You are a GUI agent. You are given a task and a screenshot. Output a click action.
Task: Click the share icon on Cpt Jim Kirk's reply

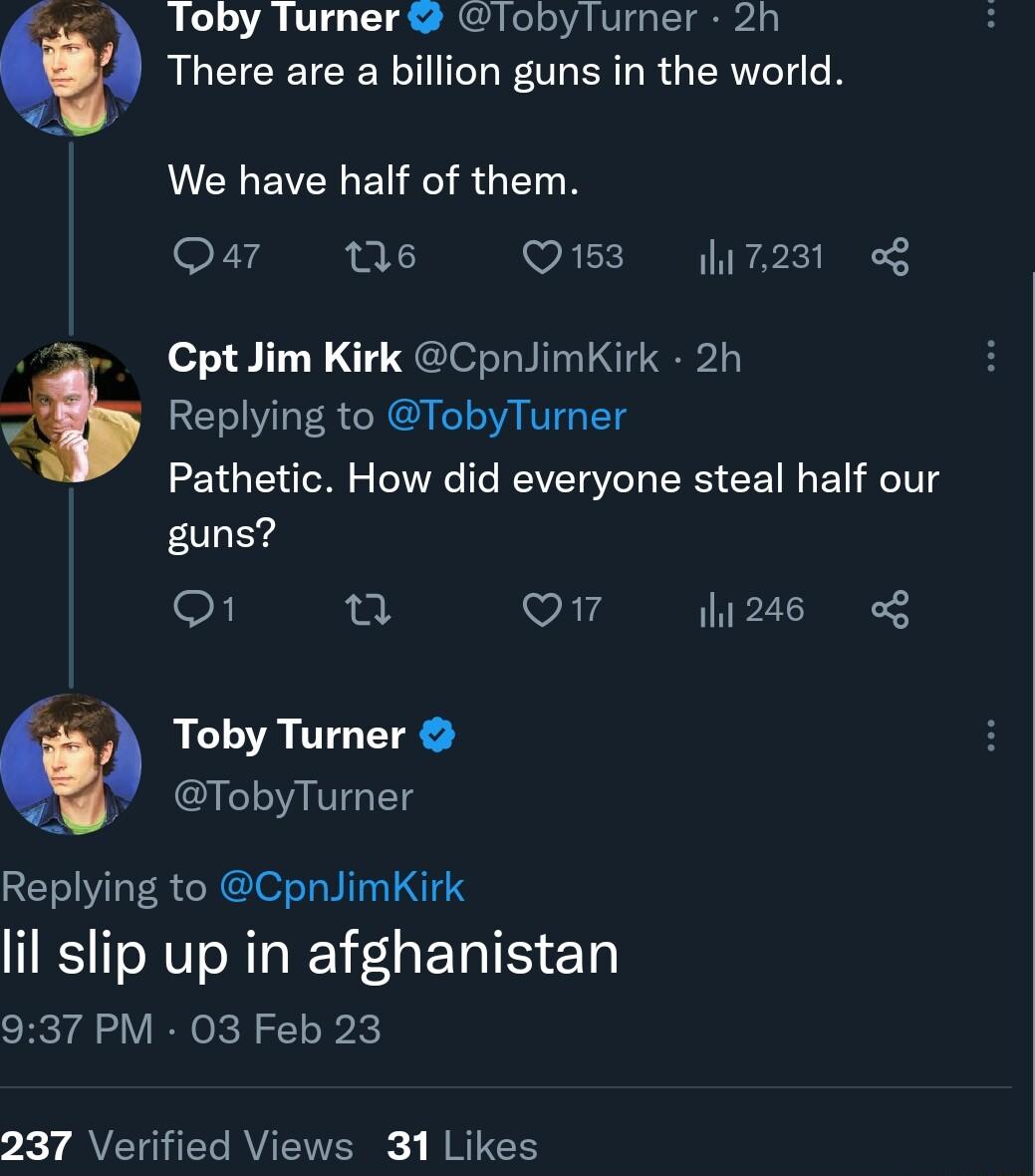890,610
